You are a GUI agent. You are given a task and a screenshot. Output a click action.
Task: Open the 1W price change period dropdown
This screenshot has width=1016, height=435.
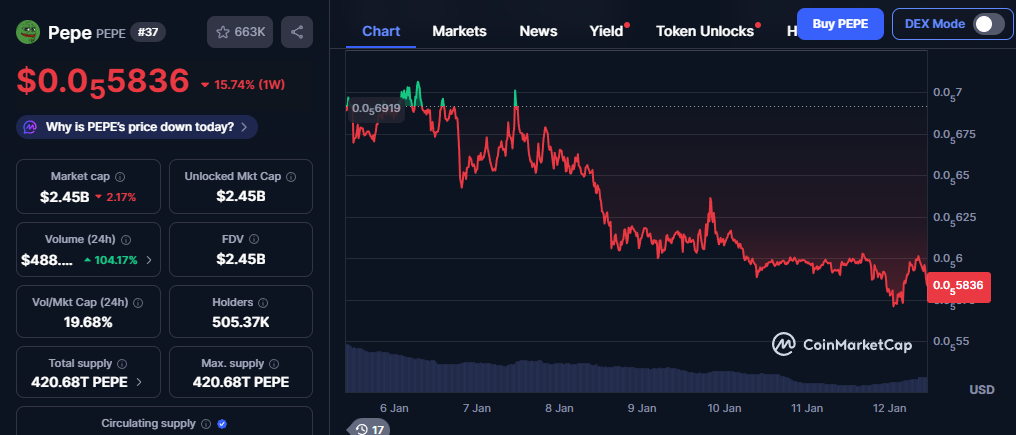(241, 85)
